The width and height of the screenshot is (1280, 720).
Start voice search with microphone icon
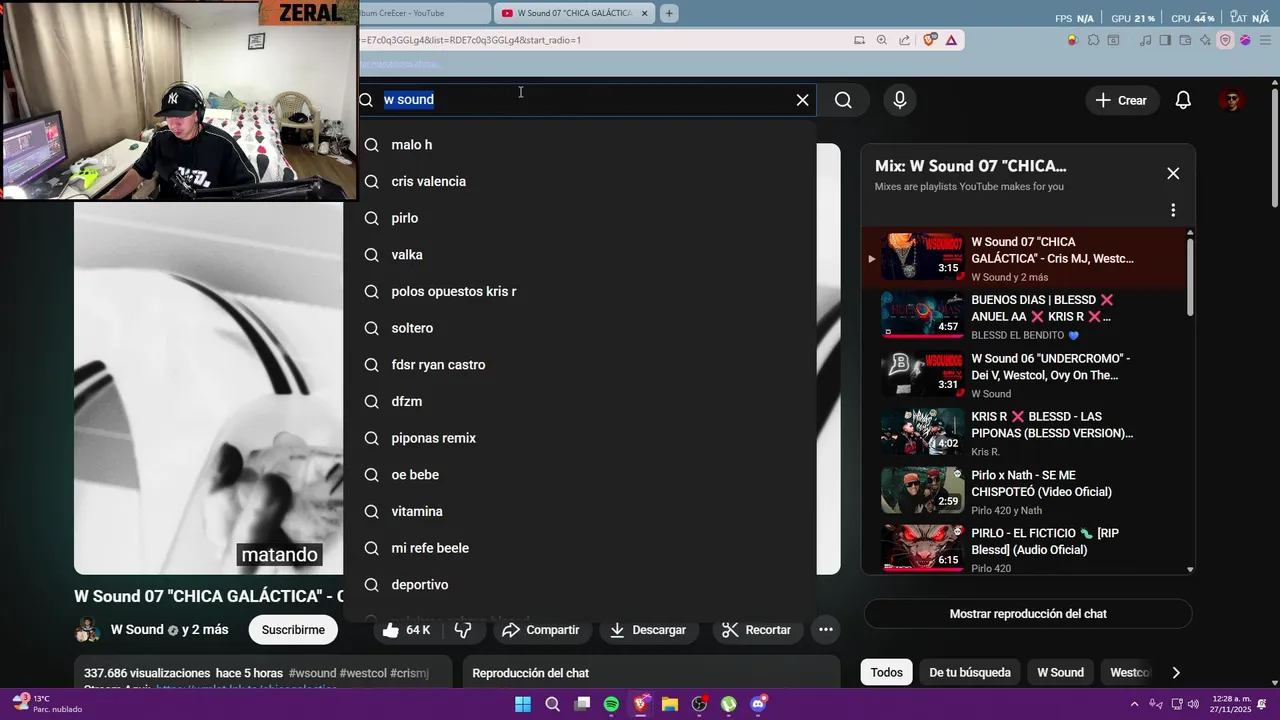tap(900, 100)
